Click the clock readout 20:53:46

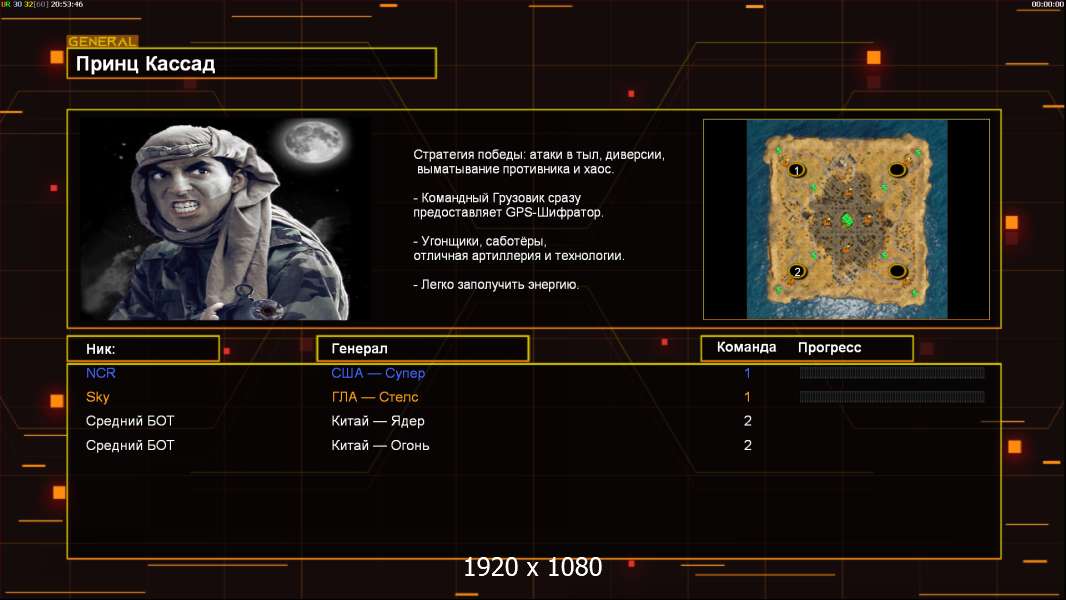67,4
